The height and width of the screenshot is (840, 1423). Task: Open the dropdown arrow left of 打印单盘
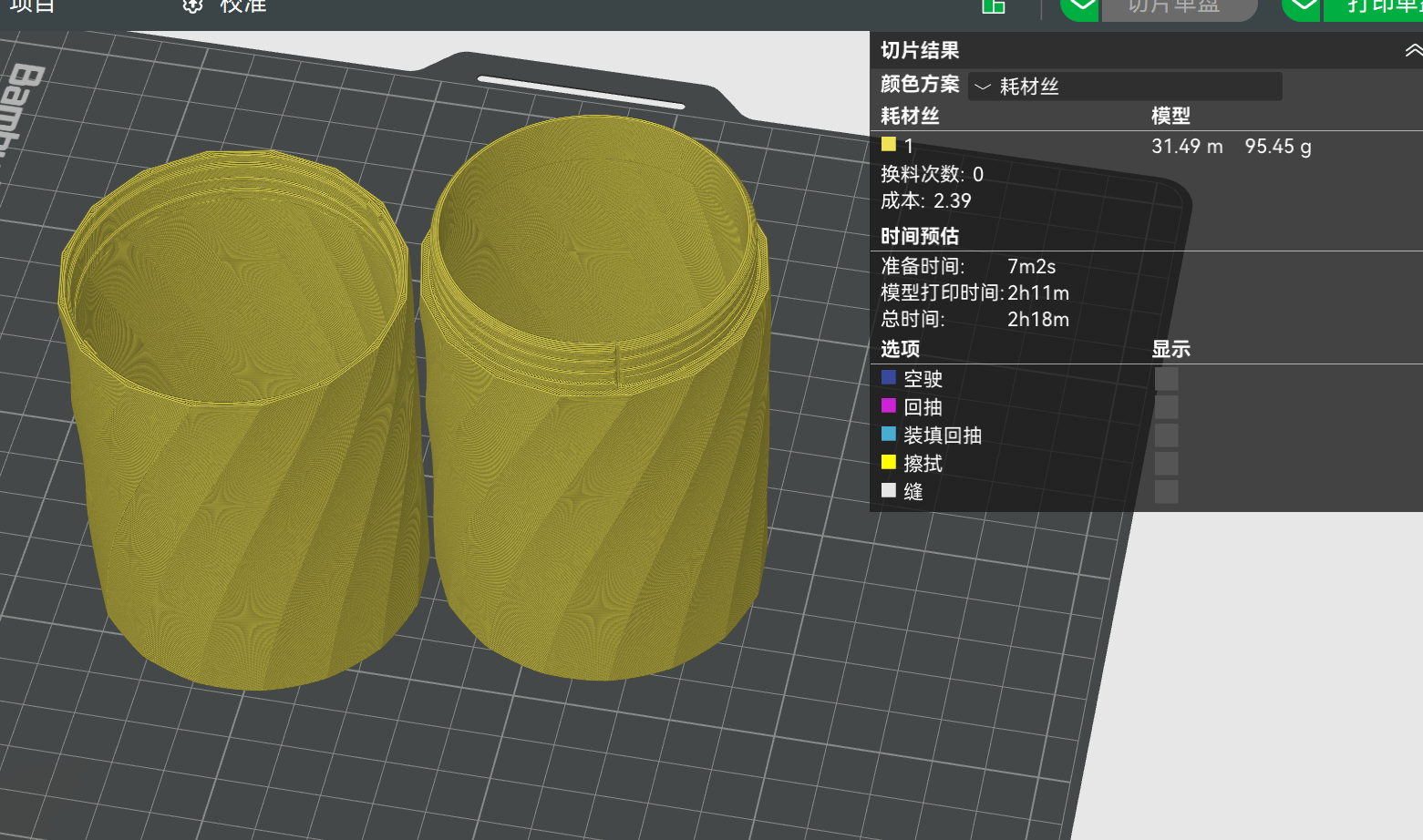tap(1302, 9)
